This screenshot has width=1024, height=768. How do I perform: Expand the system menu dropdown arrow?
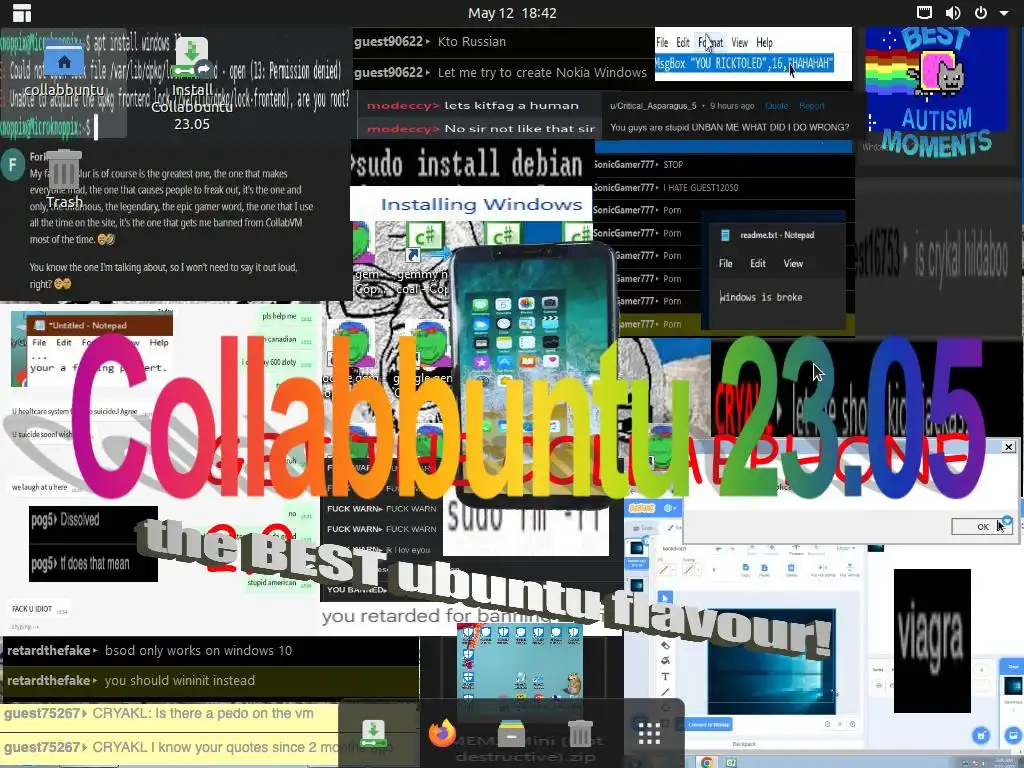(x=1004, y=13)
